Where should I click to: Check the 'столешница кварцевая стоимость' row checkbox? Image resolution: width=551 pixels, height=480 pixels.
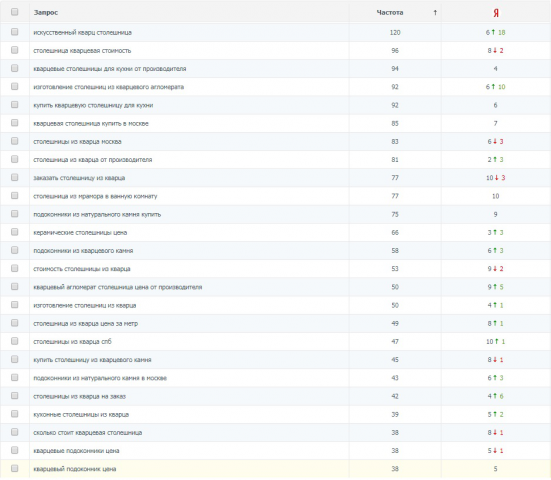pos(14,50)
